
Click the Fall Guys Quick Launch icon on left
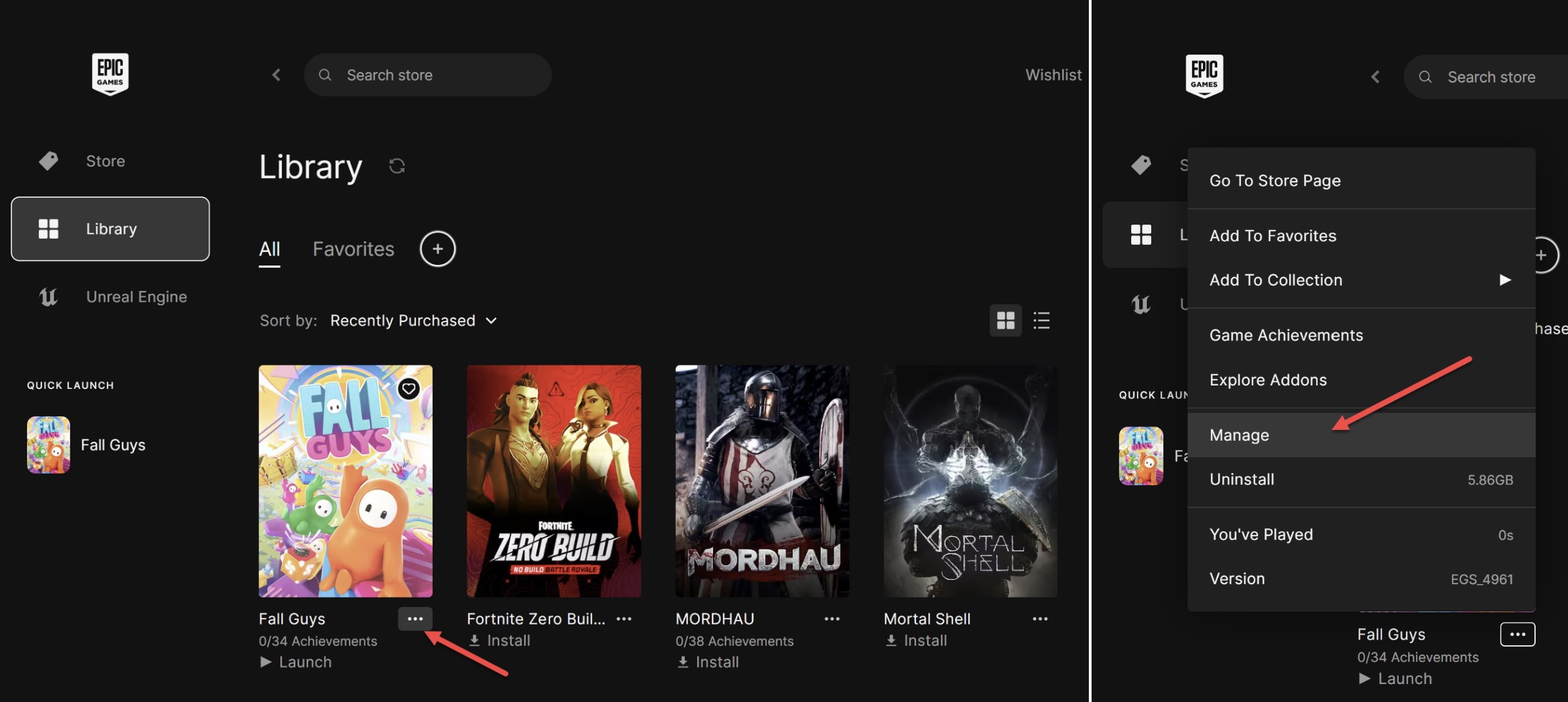click(49, 445)
